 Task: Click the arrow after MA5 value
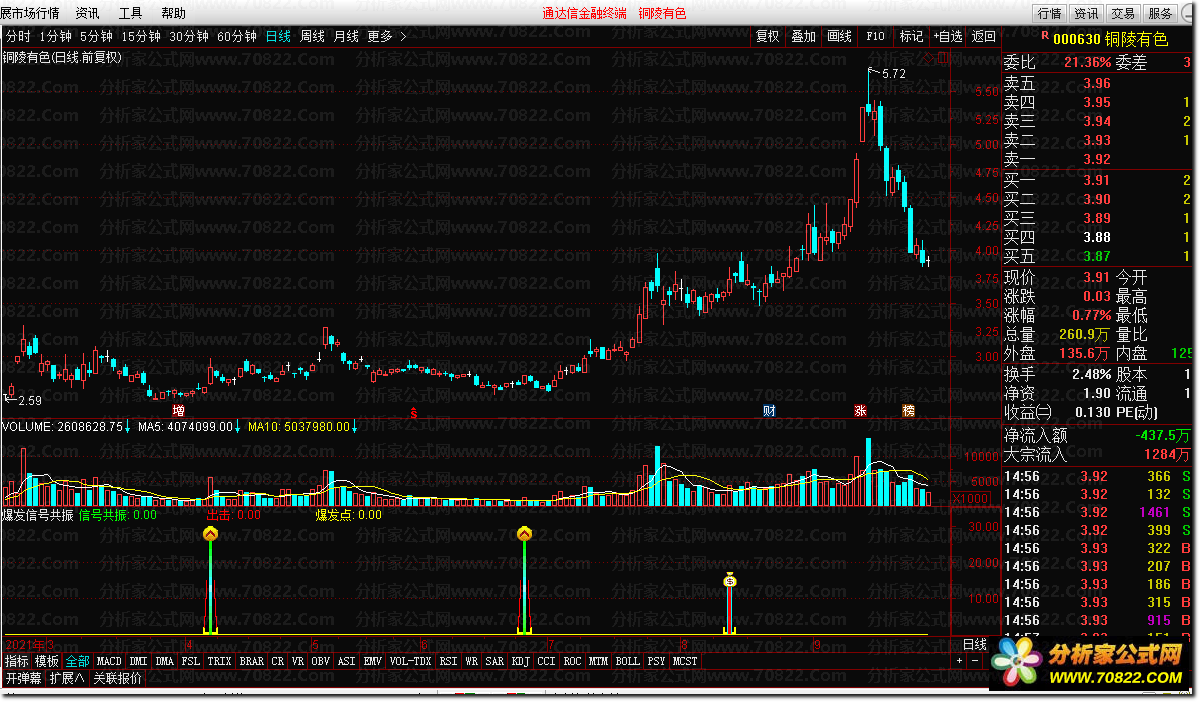coord(237,427)
